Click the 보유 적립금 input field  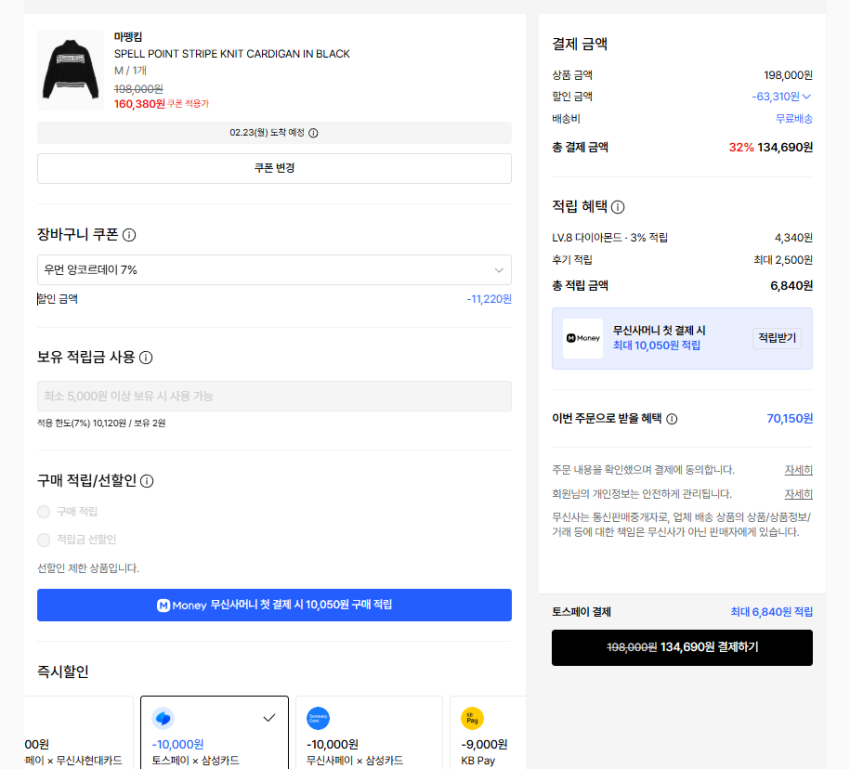pos(274,396)
